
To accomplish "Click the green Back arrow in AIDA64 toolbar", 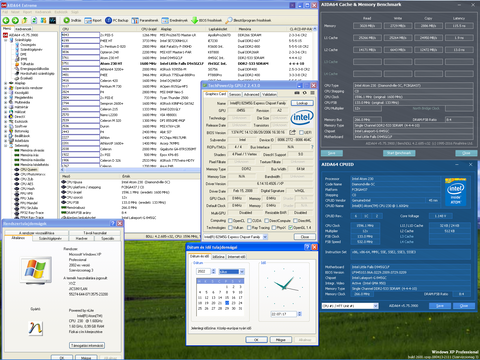I will [x=6, y=20].
